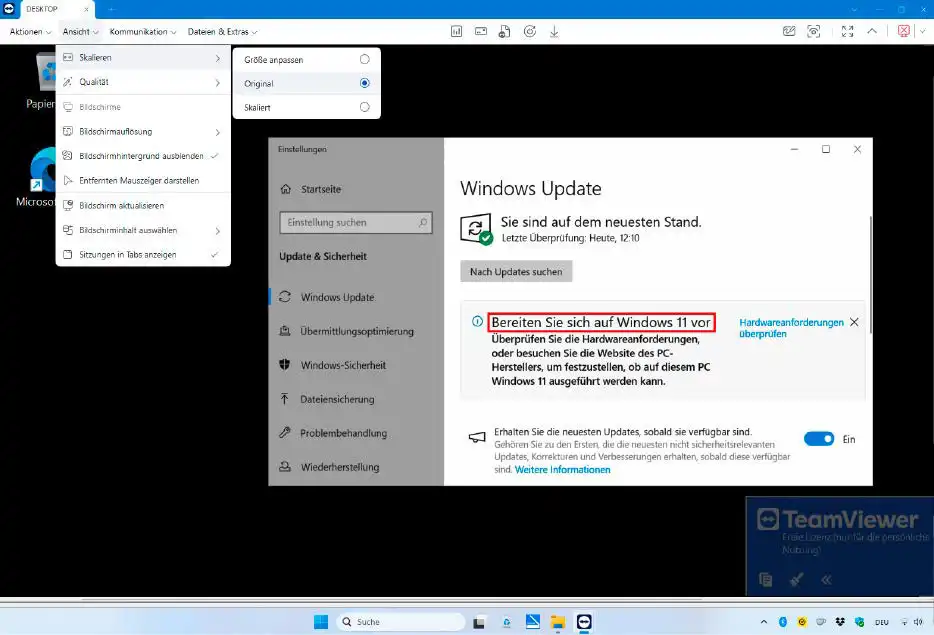Click the Nach Updates suchen button

point(515,271)
